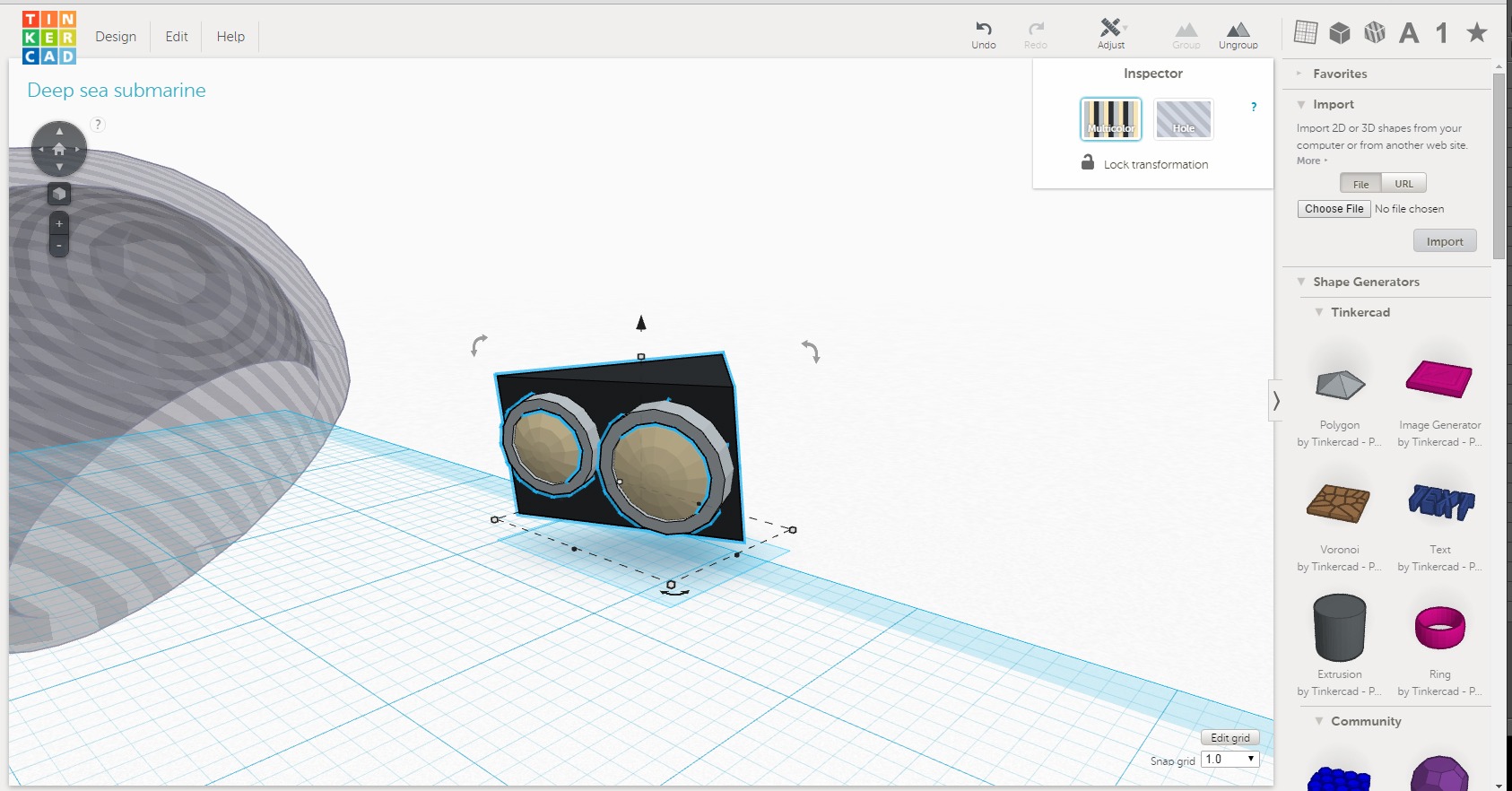The image size is (1512, 791).
Task: Select the Multicolor option in Inspector
Action: coord(1111,119)
